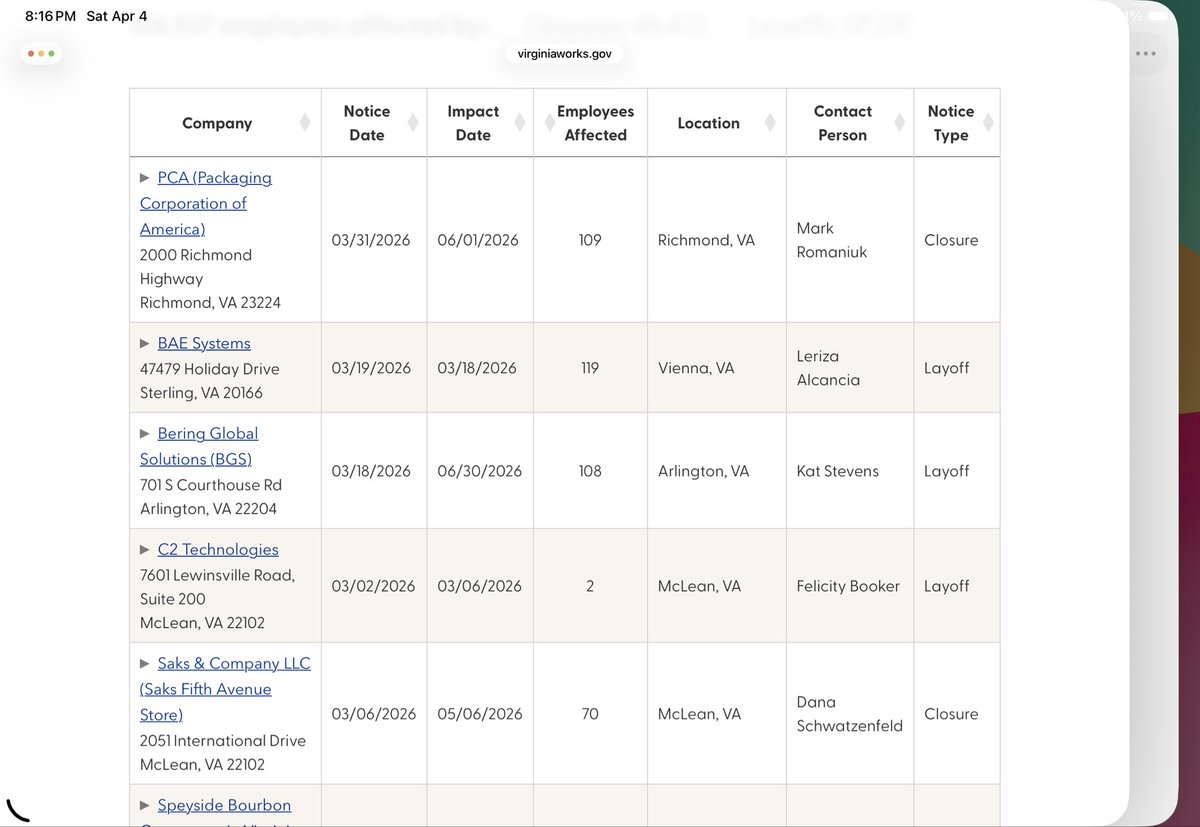Open the Speyside Bourbon link

click(224, 805)
